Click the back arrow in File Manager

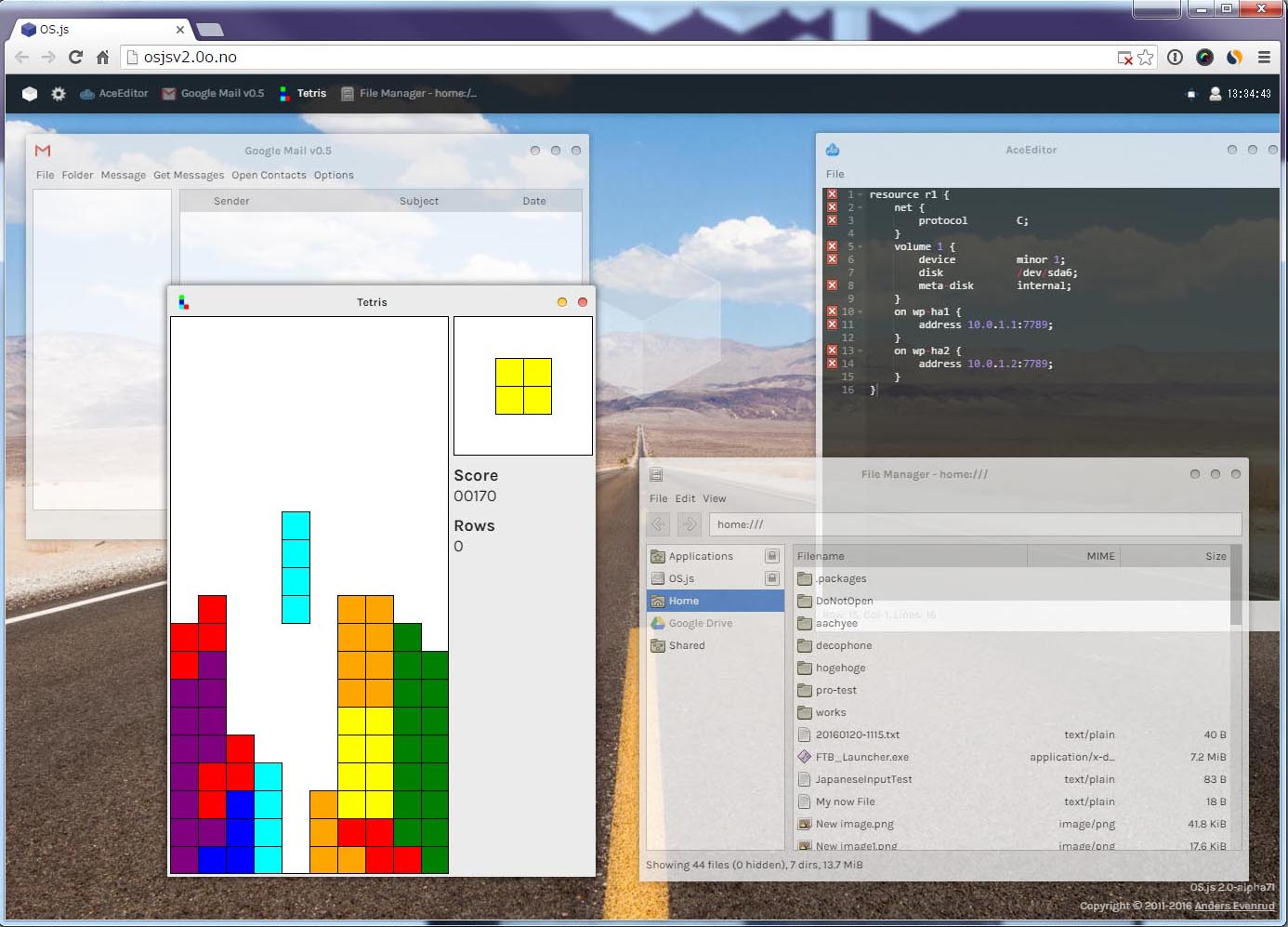(658, 524)
